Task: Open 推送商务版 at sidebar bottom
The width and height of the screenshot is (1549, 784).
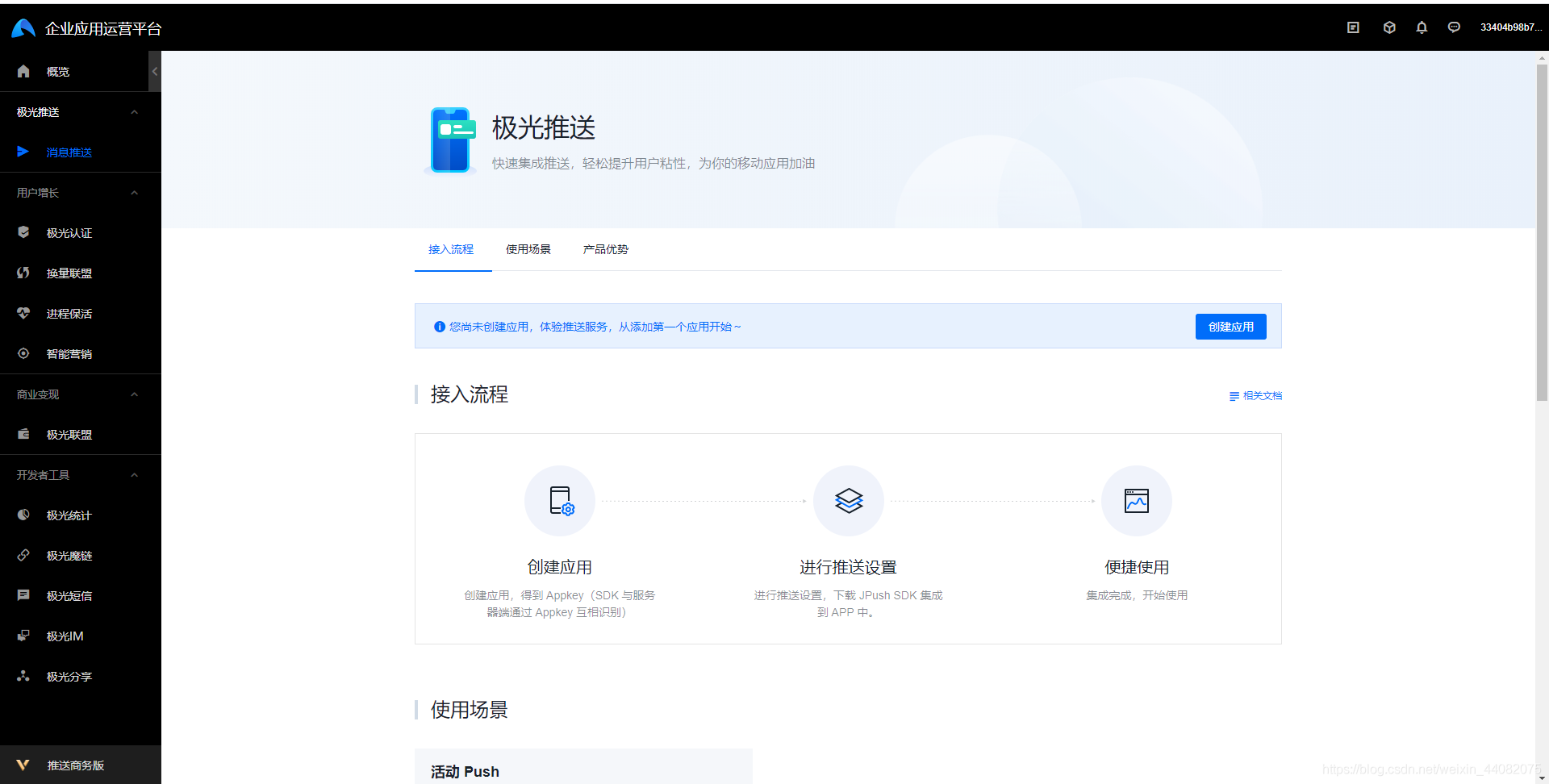Action: pos(81,765)
